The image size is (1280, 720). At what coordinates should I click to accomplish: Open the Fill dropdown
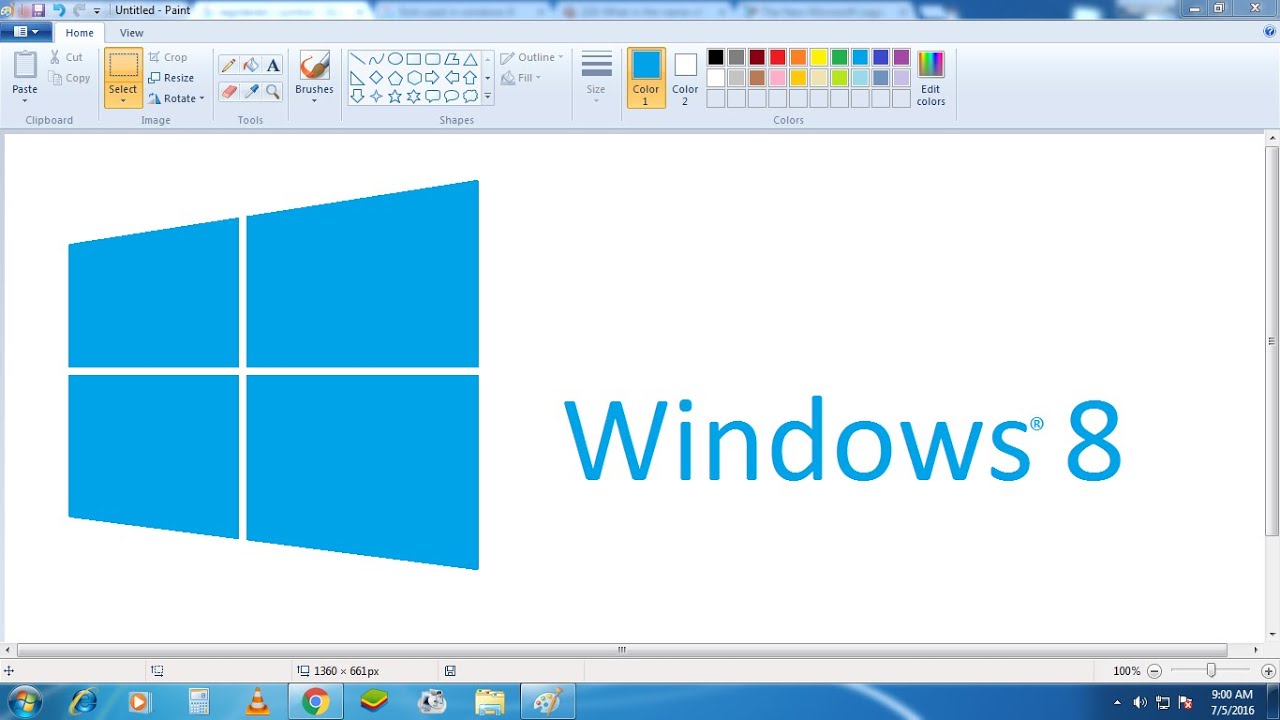click(x=521, y=78)
